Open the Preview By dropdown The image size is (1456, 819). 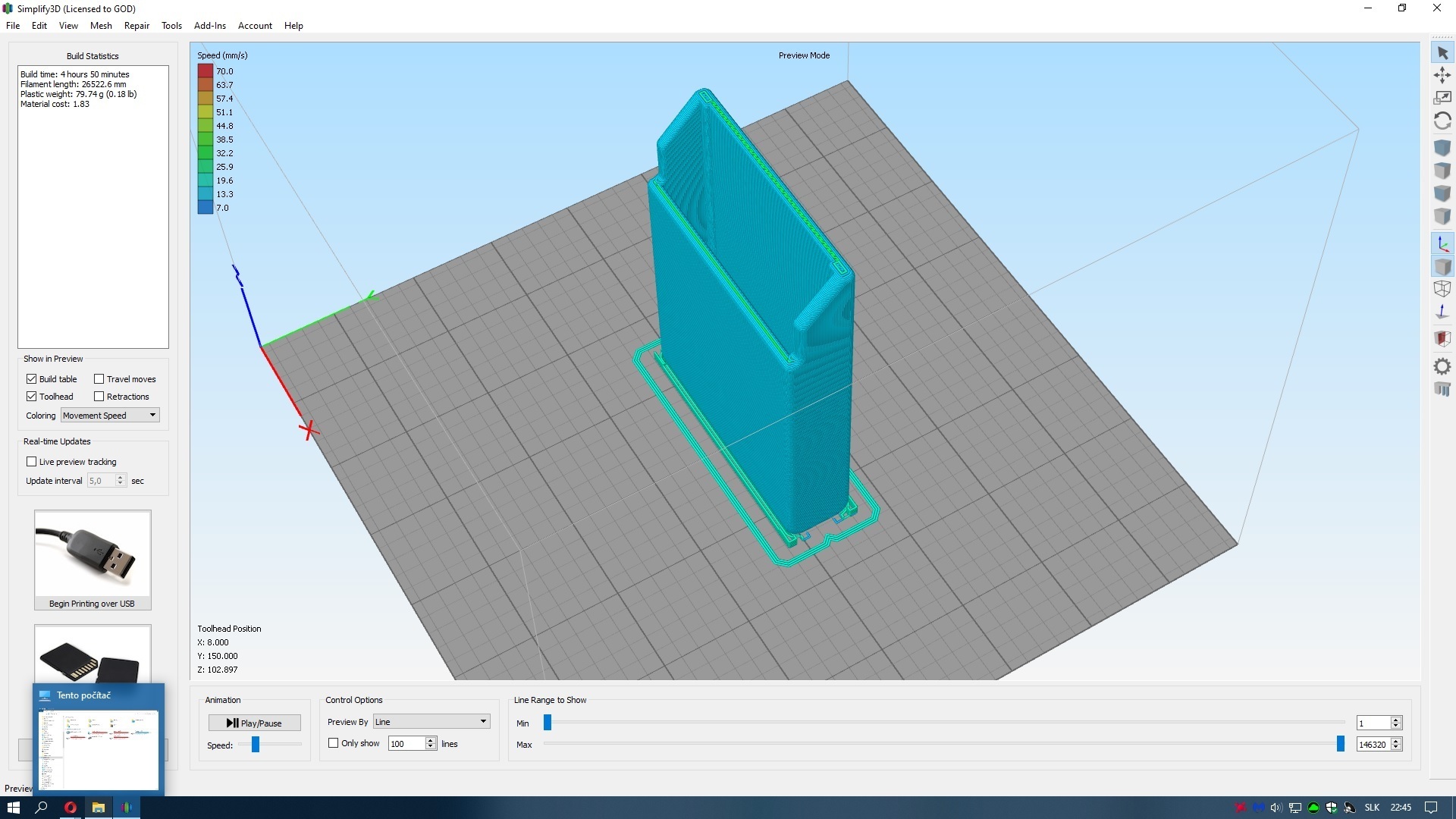pyautogui.click(x=430, y=721)
